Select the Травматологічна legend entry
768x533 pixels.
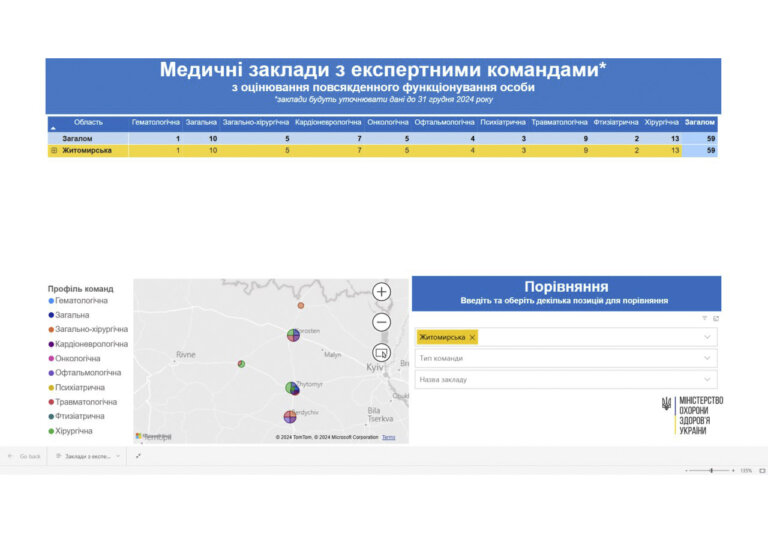pyautogui.click(x=83, y=402)
